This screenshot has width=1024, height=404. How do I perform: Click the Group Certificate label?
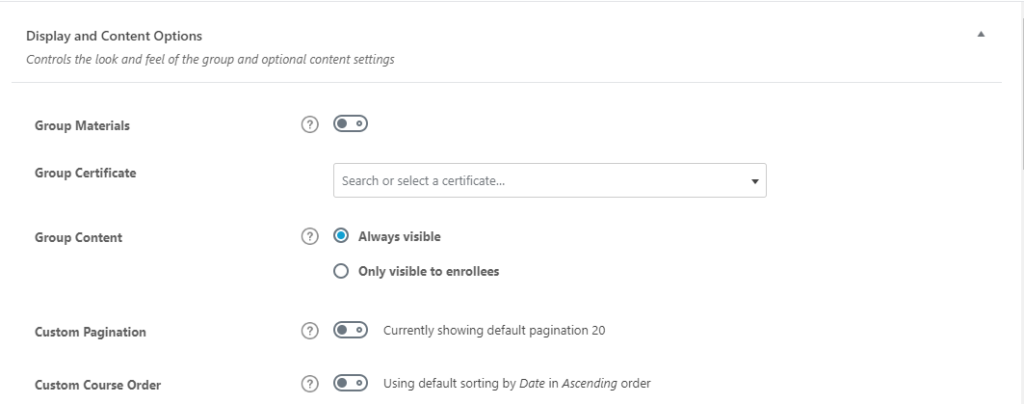[x=86, y=173]
